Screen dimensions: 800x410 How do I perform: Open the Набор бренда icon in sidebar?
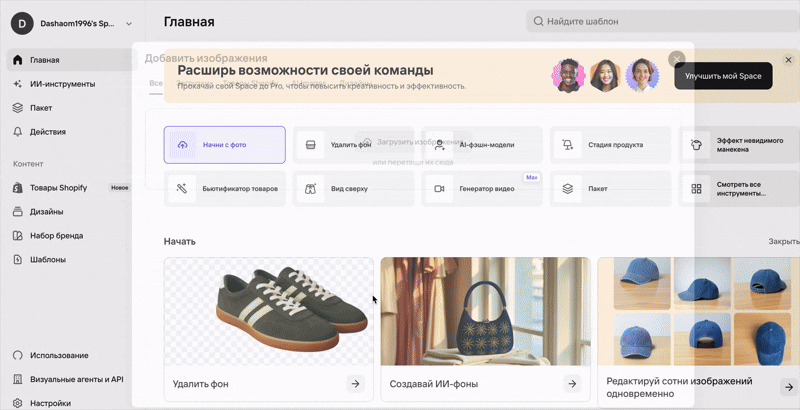(18, 236)
